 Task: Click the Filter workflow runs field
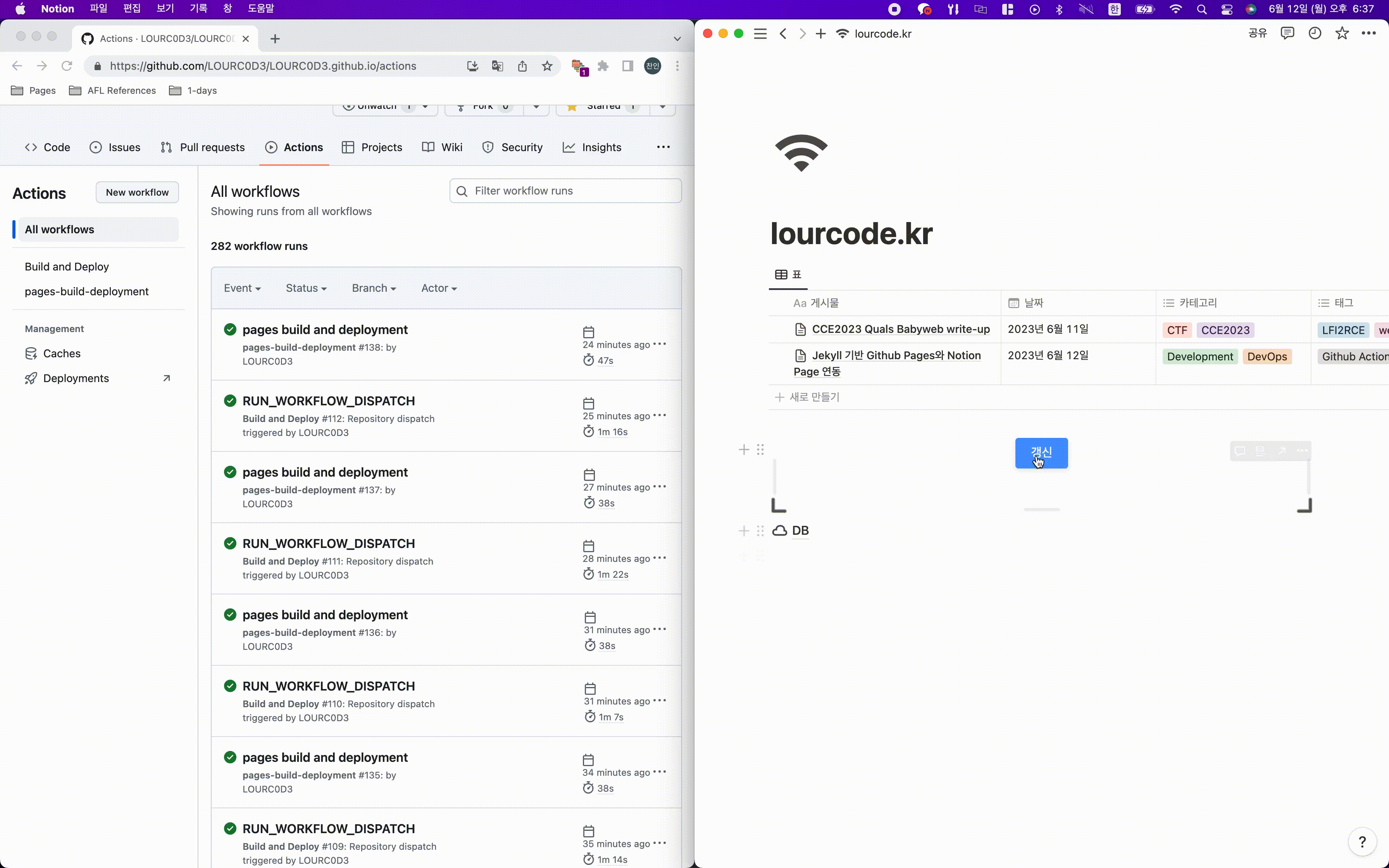click(x=565, y=191)
